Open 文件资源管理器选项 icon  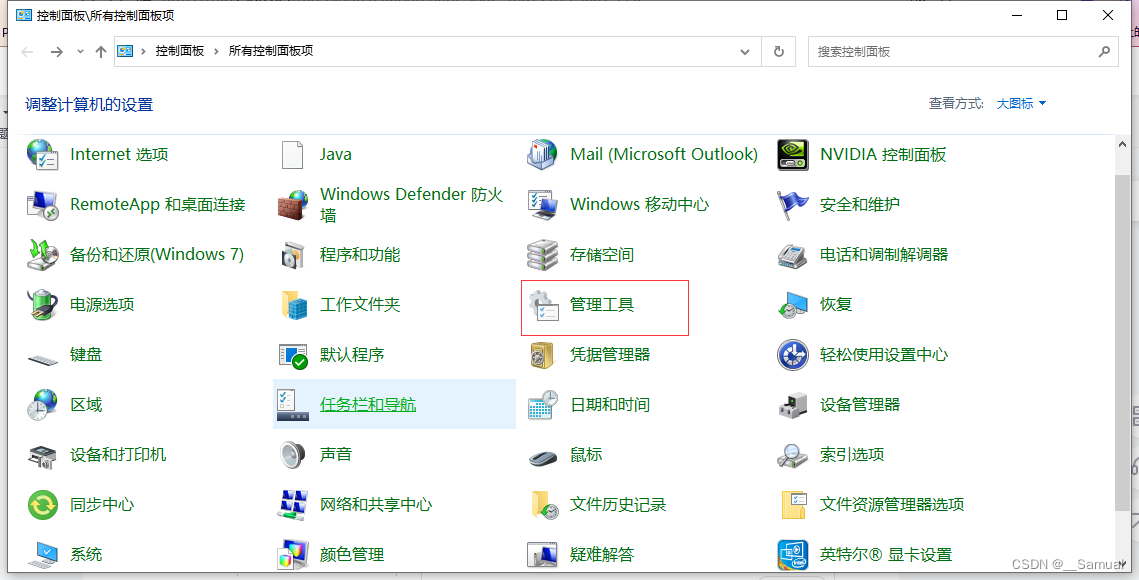[x=794, y=505]
